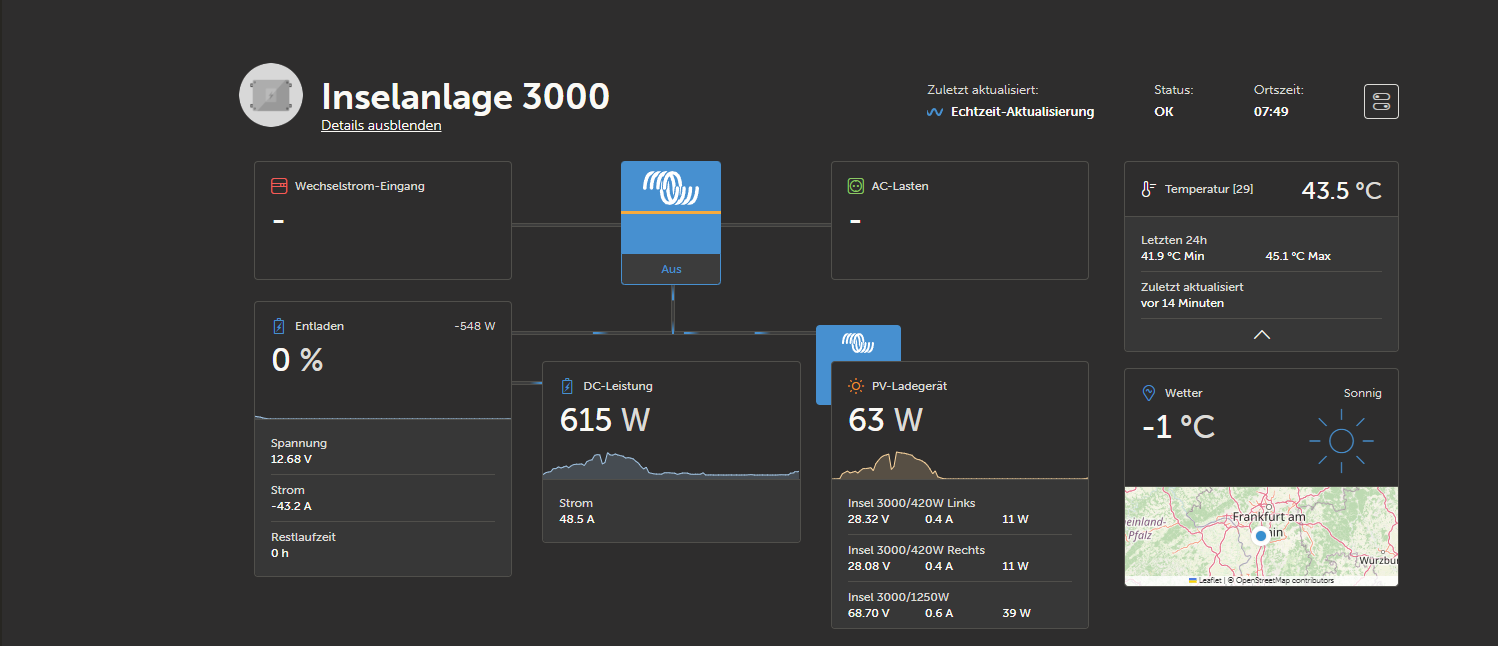This screenshot has width=1498, height=646.
Task: Click the sunny weather sun icon
Action: coord(1341,440)
